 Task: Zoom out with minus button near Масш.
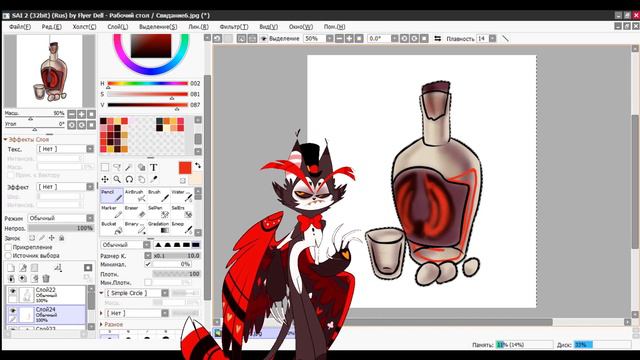pos(72,114)
